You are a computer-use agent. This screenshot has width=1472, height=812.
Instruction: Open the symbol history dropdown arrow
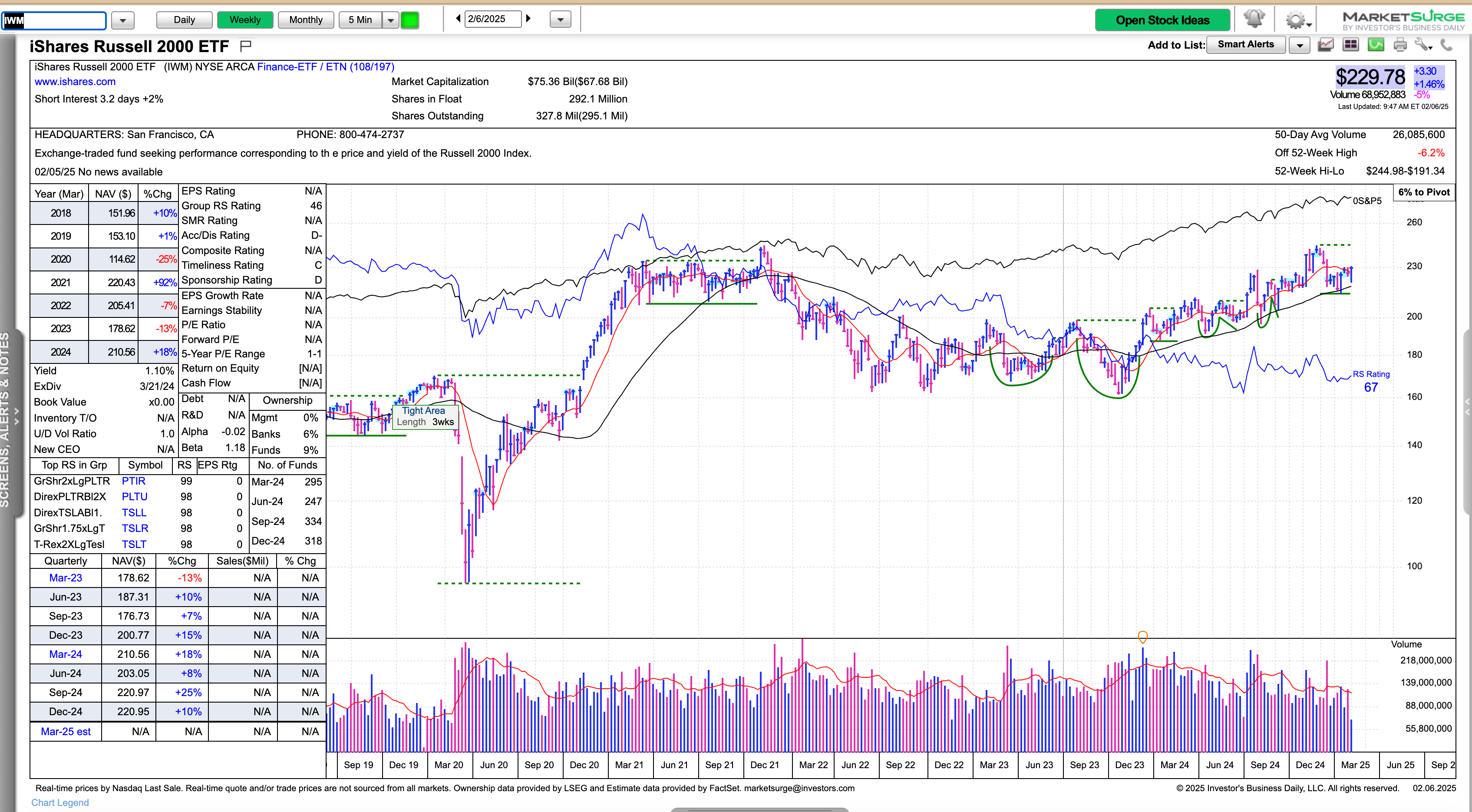click(x=122, y=20)
